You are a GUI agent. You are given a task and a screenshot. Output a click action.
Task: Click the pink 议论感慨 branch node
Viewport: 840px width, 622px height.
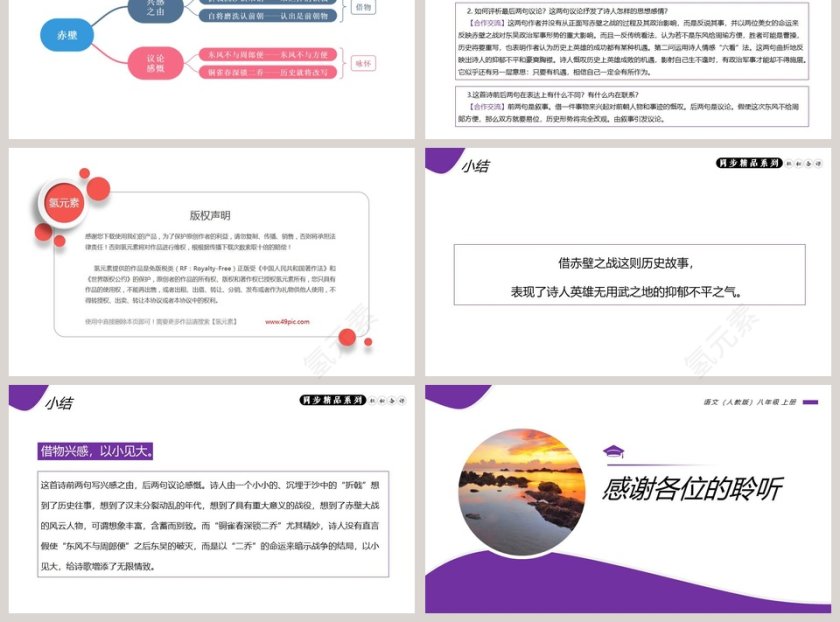[155, 62]
